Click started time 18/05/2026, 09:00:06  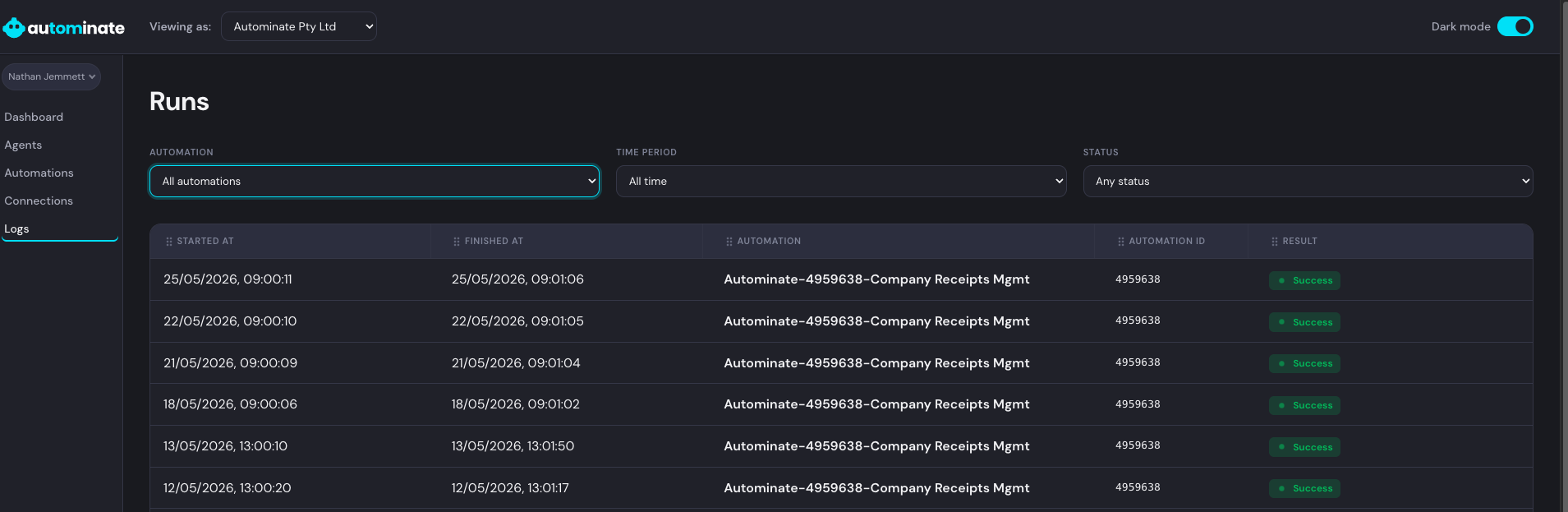pos(230,404)
